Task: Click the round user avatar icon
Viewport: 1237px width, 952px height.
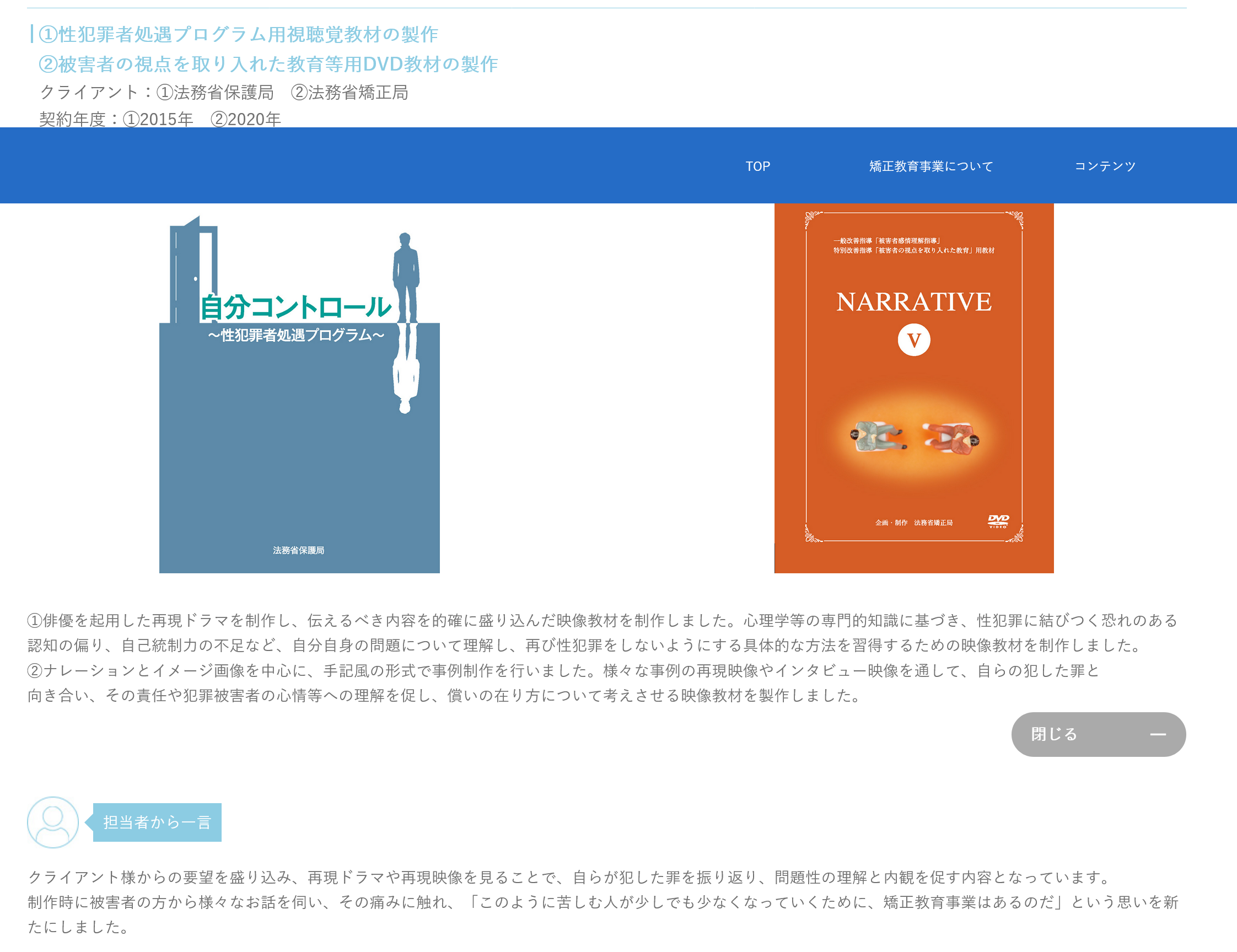Action: [x=53, y=822]
